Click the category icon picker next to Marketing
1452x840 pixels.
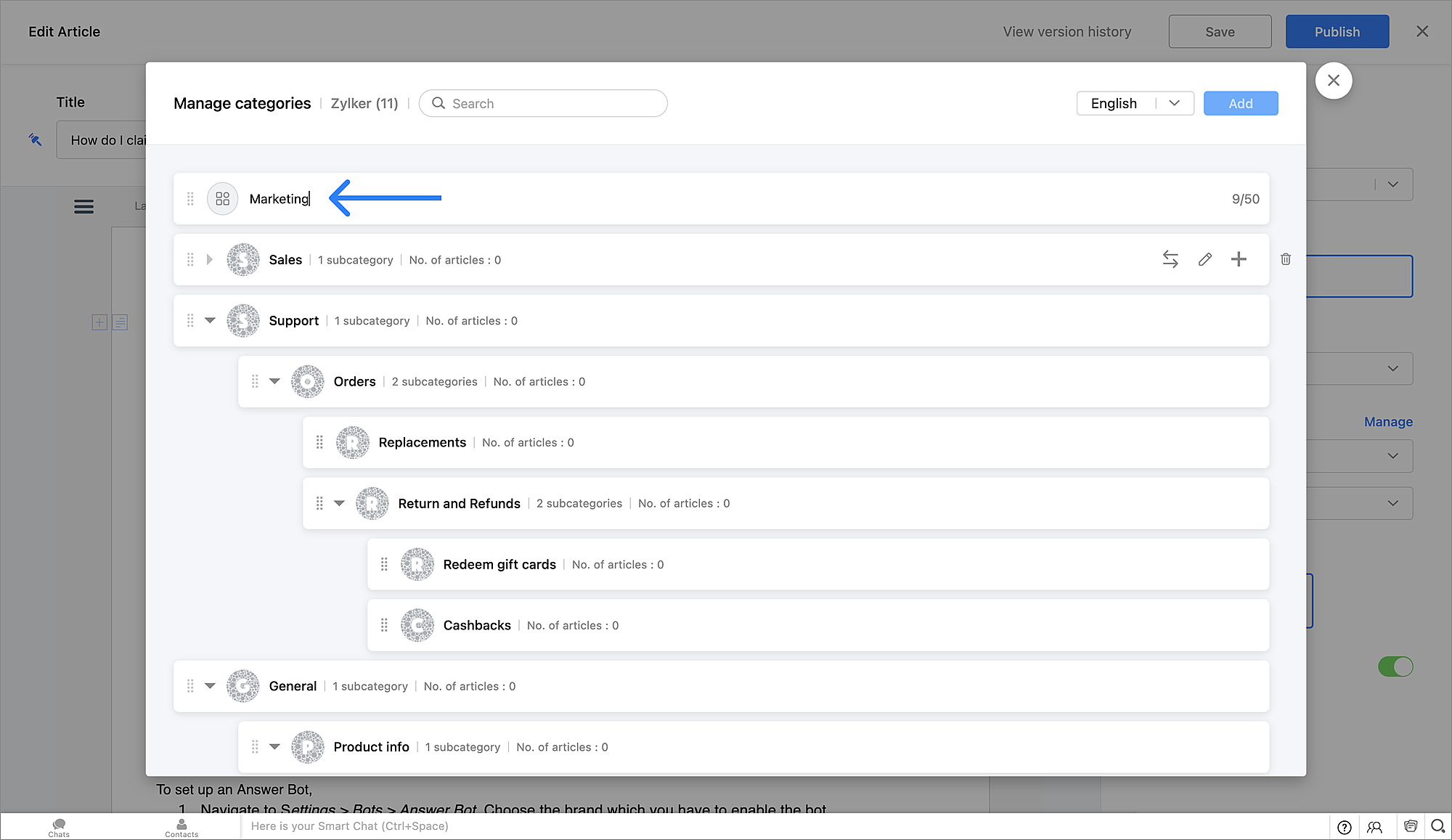(222, 198)
